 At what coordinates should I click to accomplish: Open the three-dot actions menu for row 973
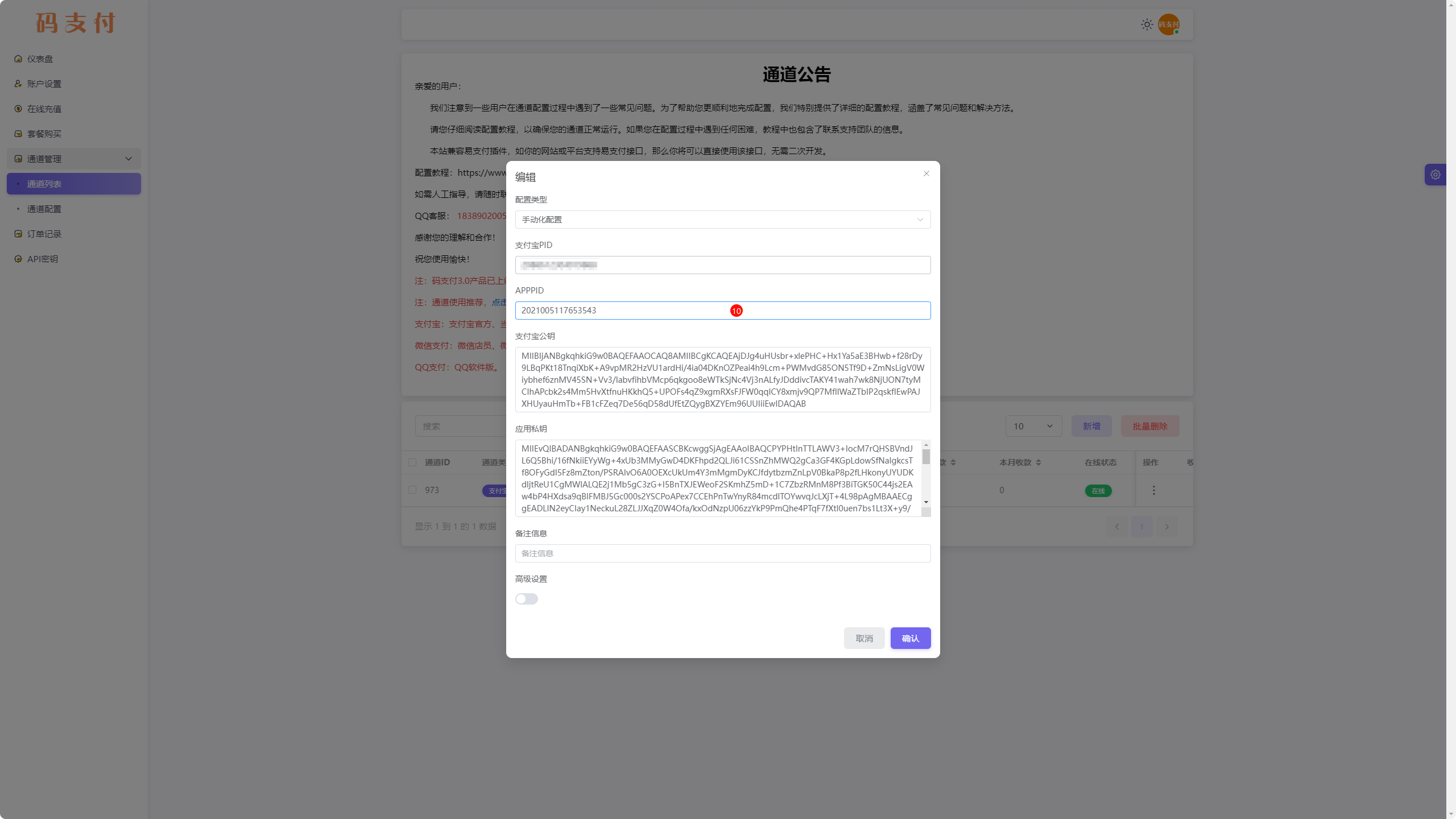coord(1153,490)
